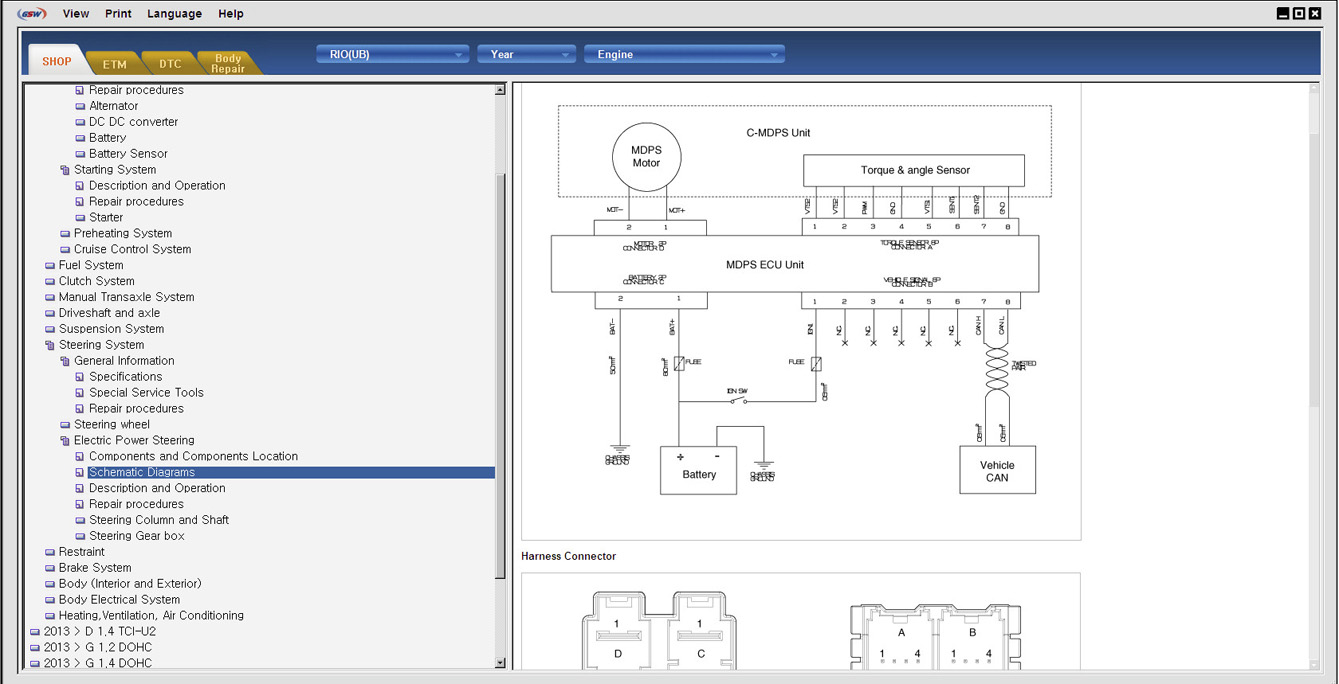
Task: Open the Engine dropdown
Action: pyautogui.click(x=684, y=55)
